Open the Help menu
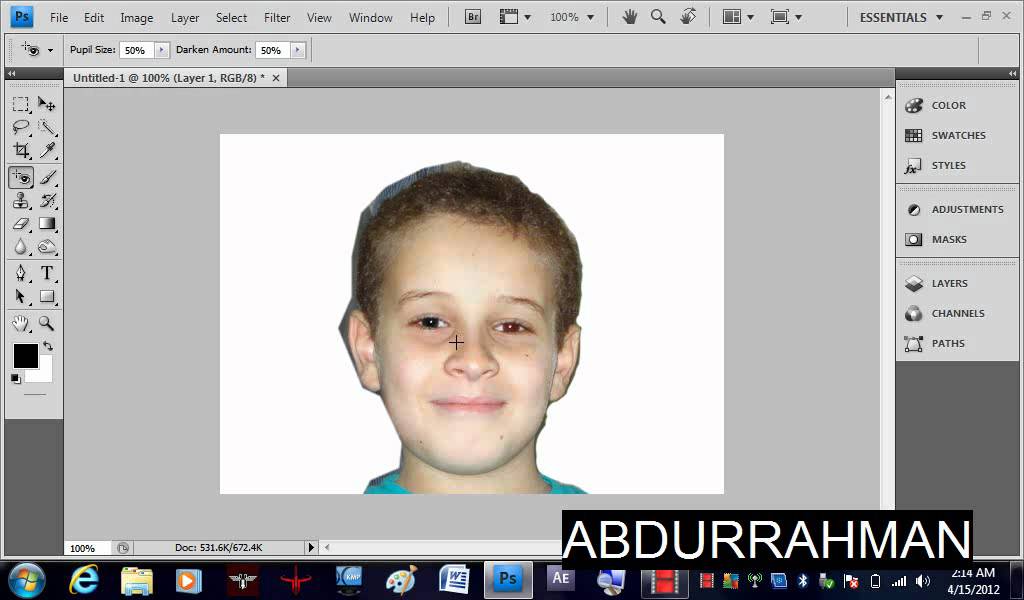The height and width of the screenshot is (600, 1024). (422, 18)
